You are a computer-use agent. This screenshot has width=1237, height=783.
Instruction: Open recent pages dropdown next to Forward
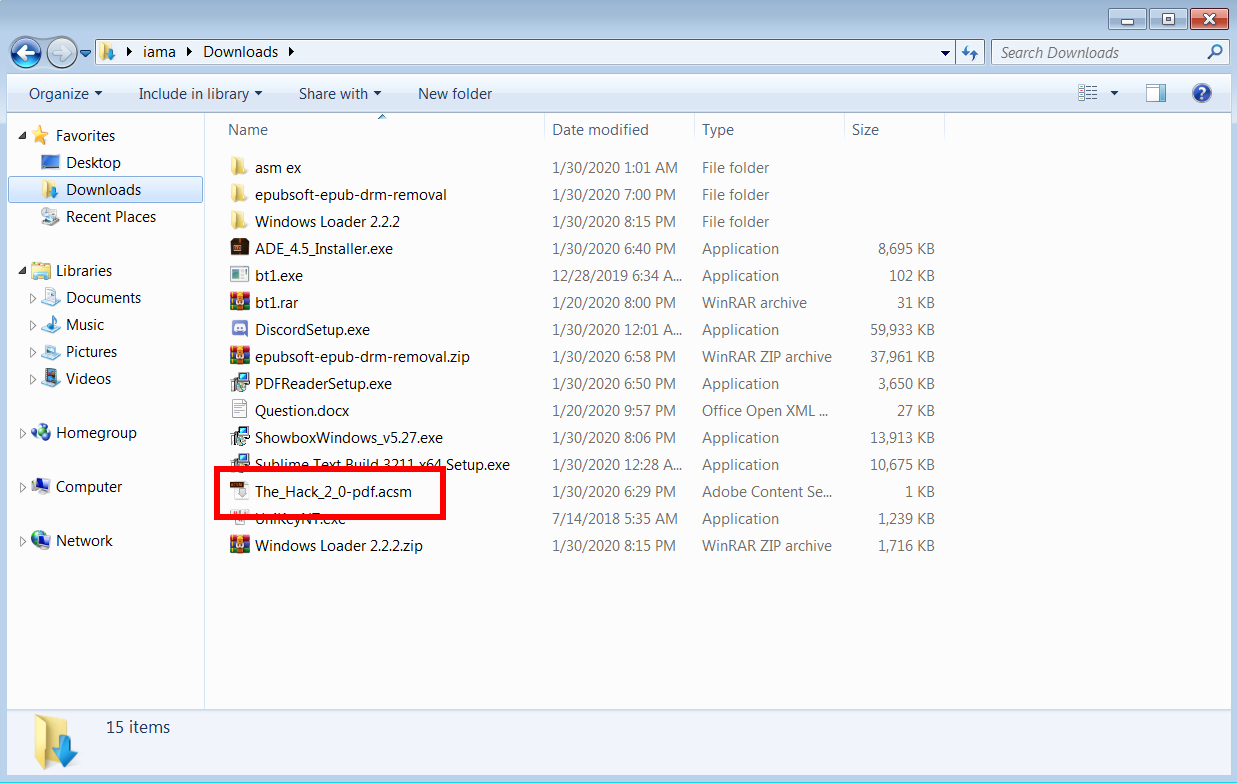[85, 53]
